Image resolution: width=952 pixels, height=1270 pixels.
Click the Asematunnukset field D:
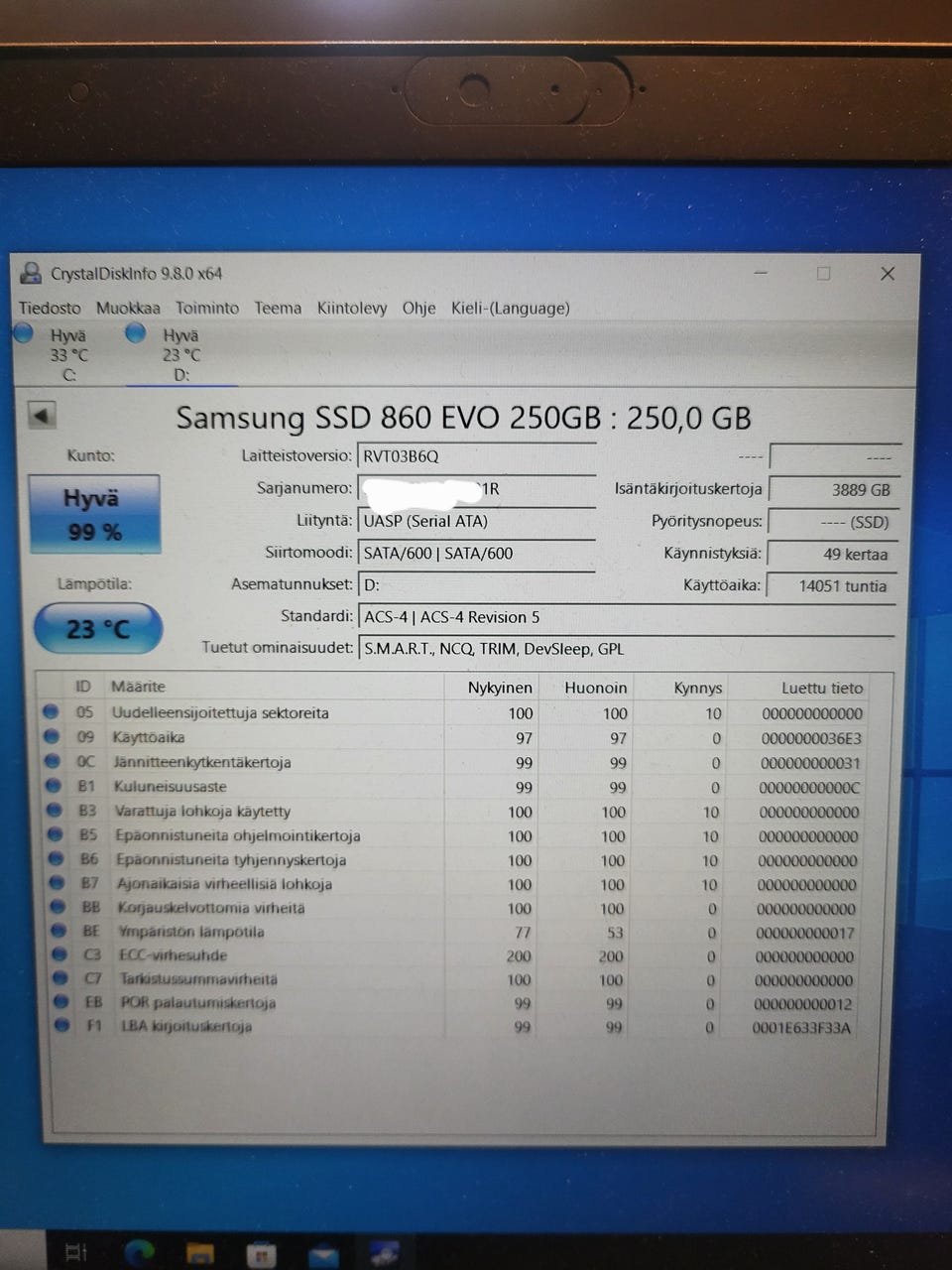(476, 585)
